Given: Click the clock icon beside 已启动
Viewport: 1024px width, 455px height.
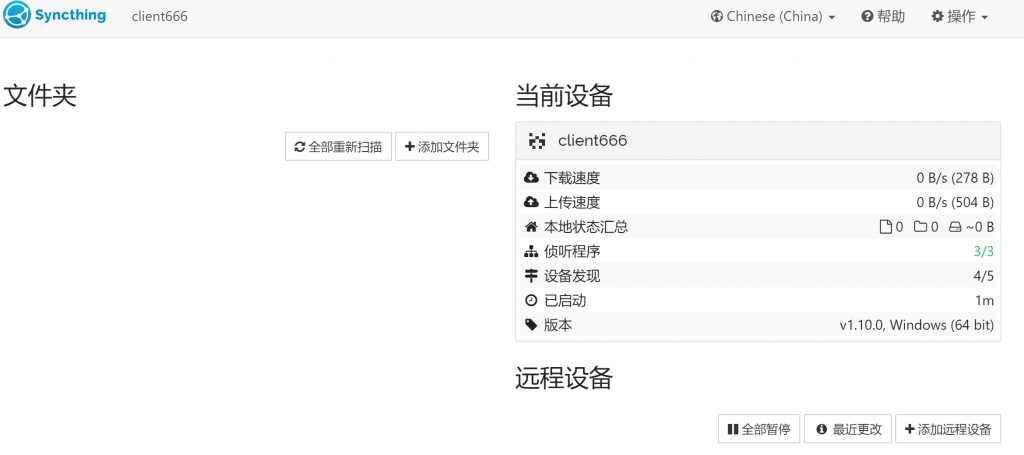Looking at the screenshot, I should pyautogui.click(x=531, y=301).
